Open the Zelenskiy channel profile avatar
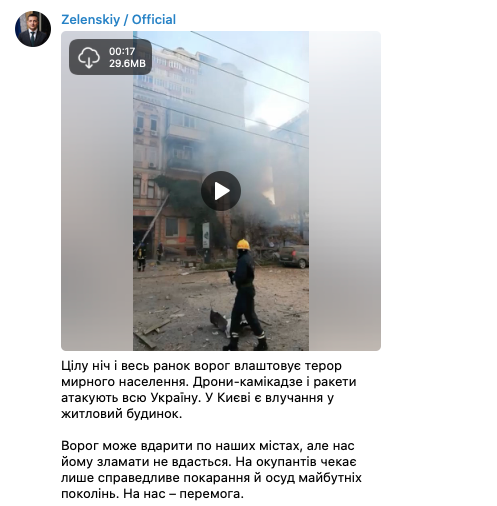 33,29
